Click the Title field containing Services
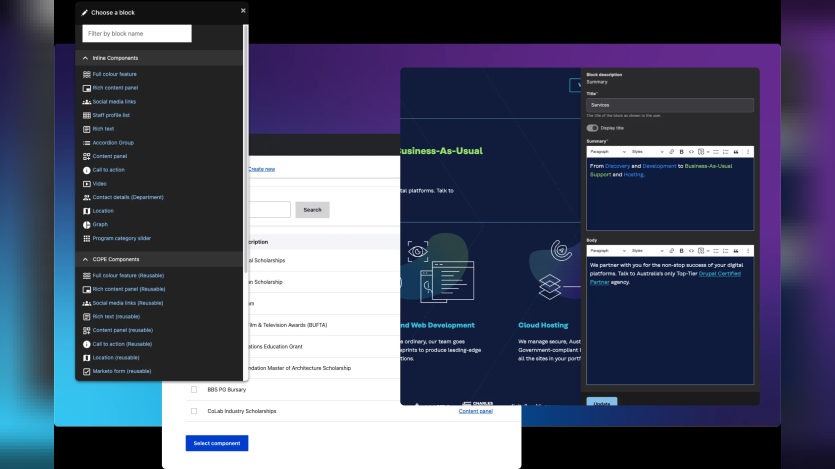Screen dimensions: 835x469 coord(670,105)
